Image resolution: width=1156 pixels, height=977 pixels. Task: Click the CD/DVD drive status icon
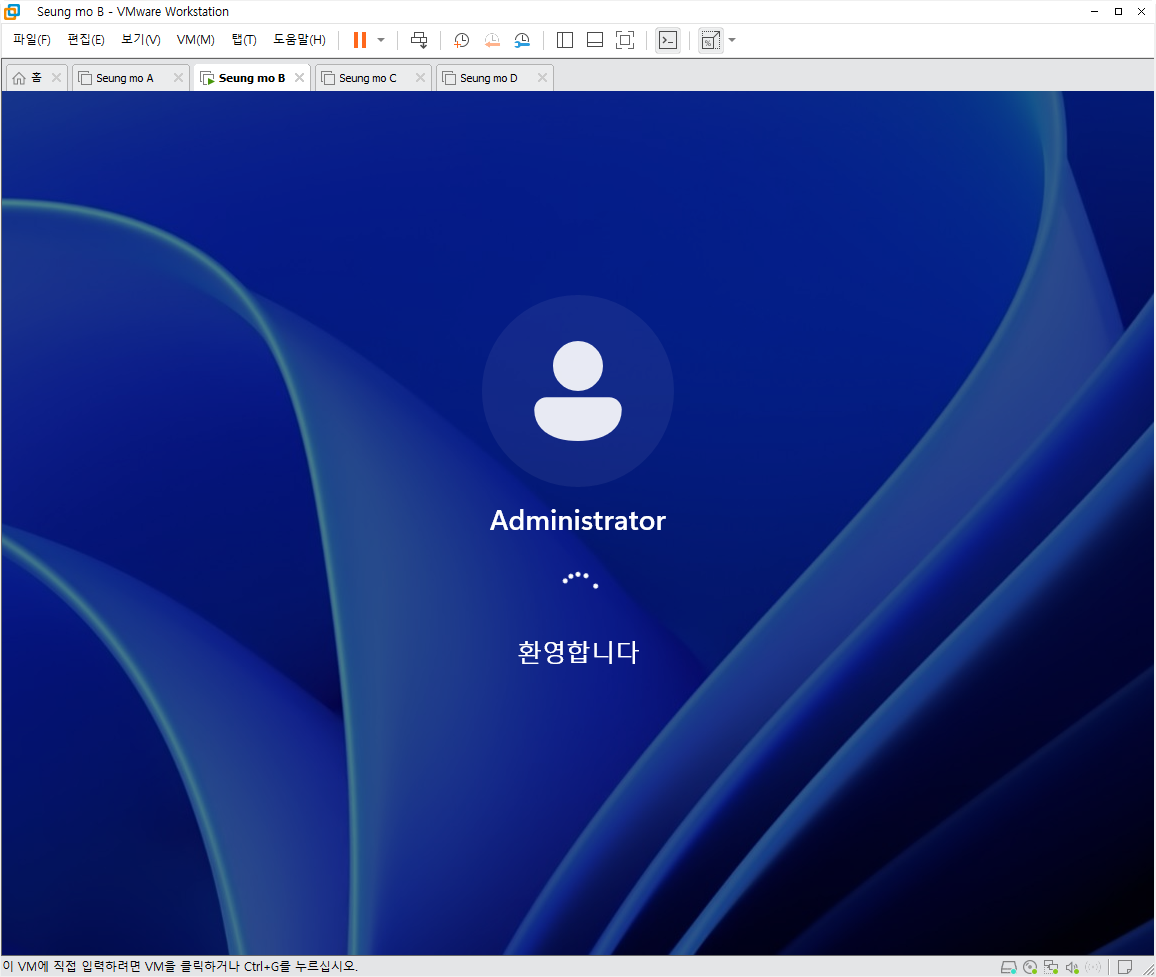tap(1030, 967)
